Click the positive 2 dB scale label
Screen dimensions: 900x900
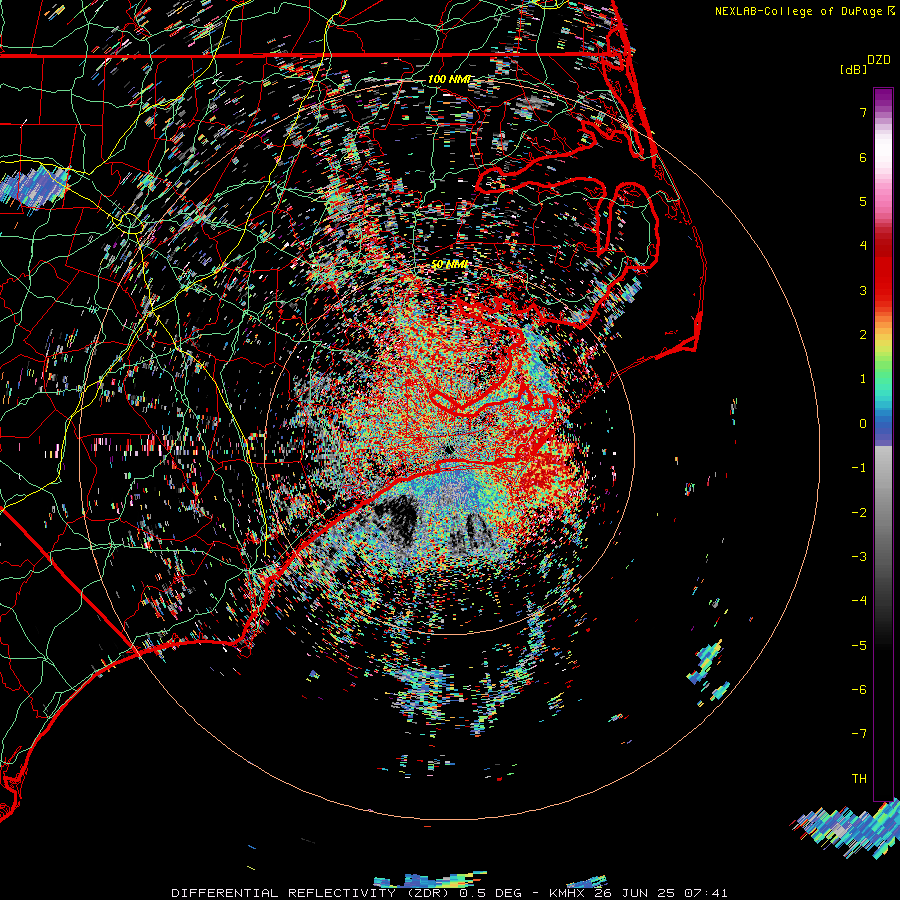863,335
